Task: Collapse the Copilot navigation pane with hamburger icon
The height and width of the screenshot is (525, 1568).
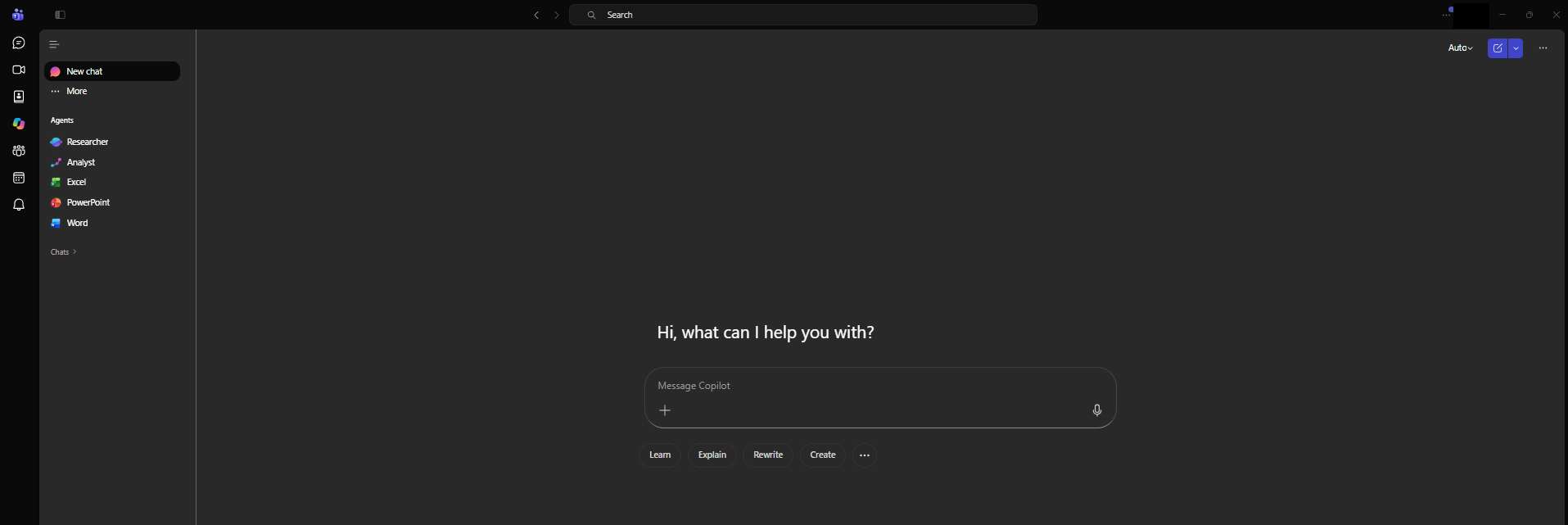Action: [55, 44]
